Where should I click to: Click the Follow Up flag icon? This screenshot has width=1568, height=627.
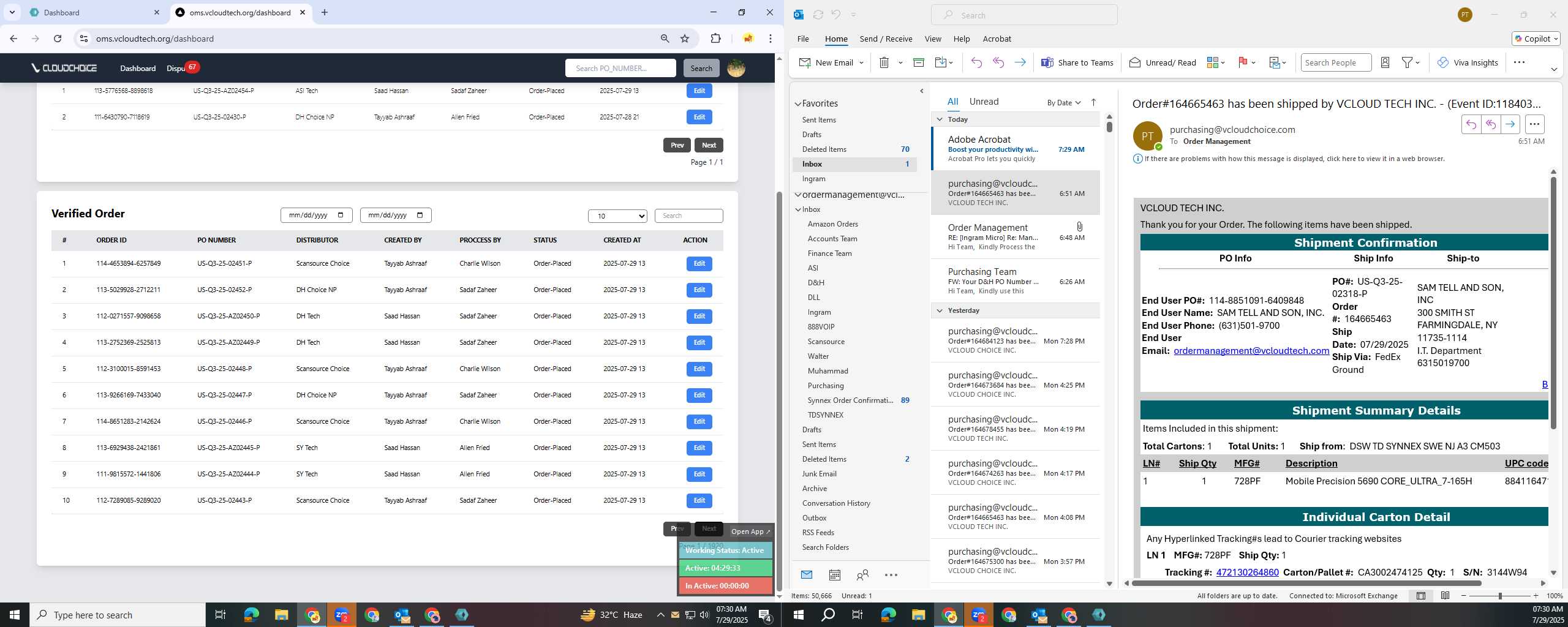tap(1243, 62)
